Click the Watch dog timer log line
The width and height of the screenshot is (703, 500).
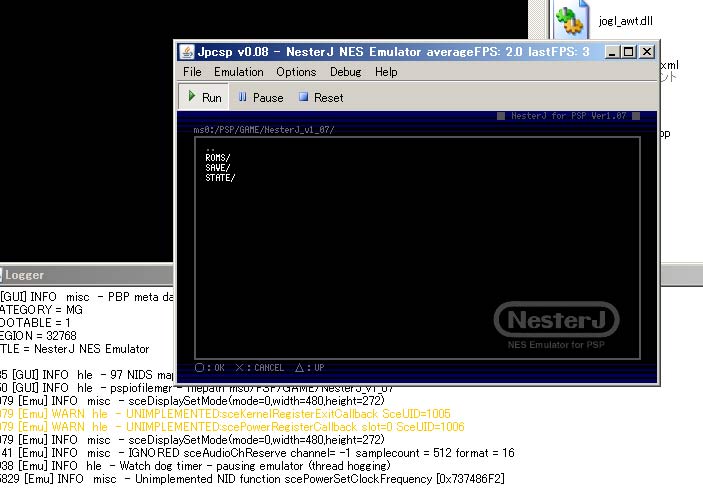(x=195, y=465)
